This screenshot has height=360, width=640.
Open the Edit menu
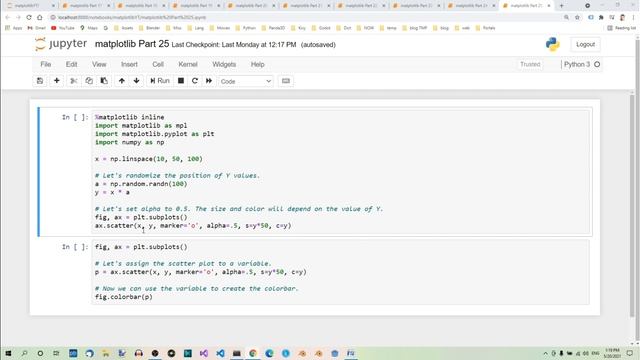point(71,64)
